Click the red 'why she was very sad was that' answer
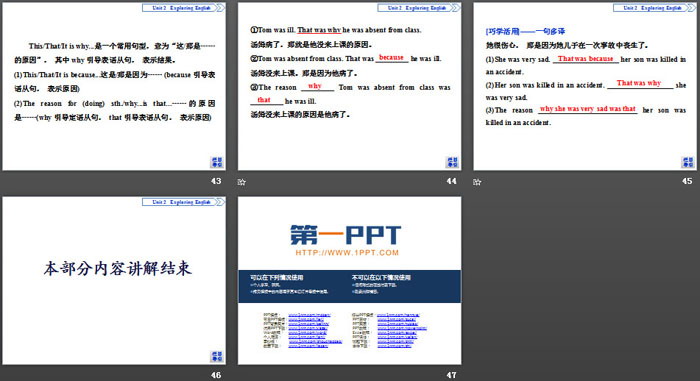The width and height of the screenshot is (700, 381). pos(588,109)
